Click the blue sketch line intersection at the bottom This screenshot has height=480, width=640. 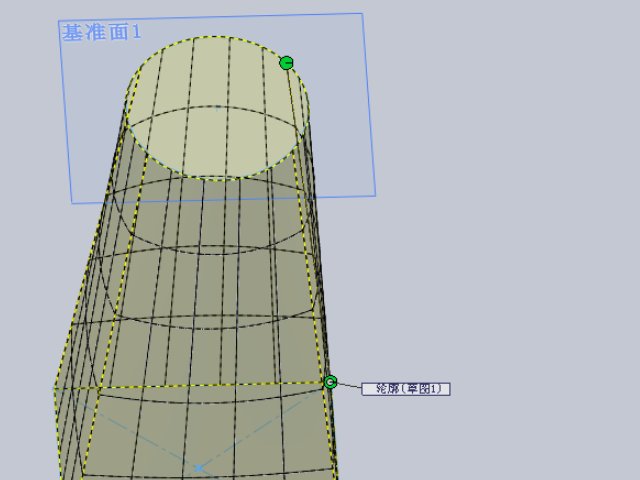click(200, 467)
